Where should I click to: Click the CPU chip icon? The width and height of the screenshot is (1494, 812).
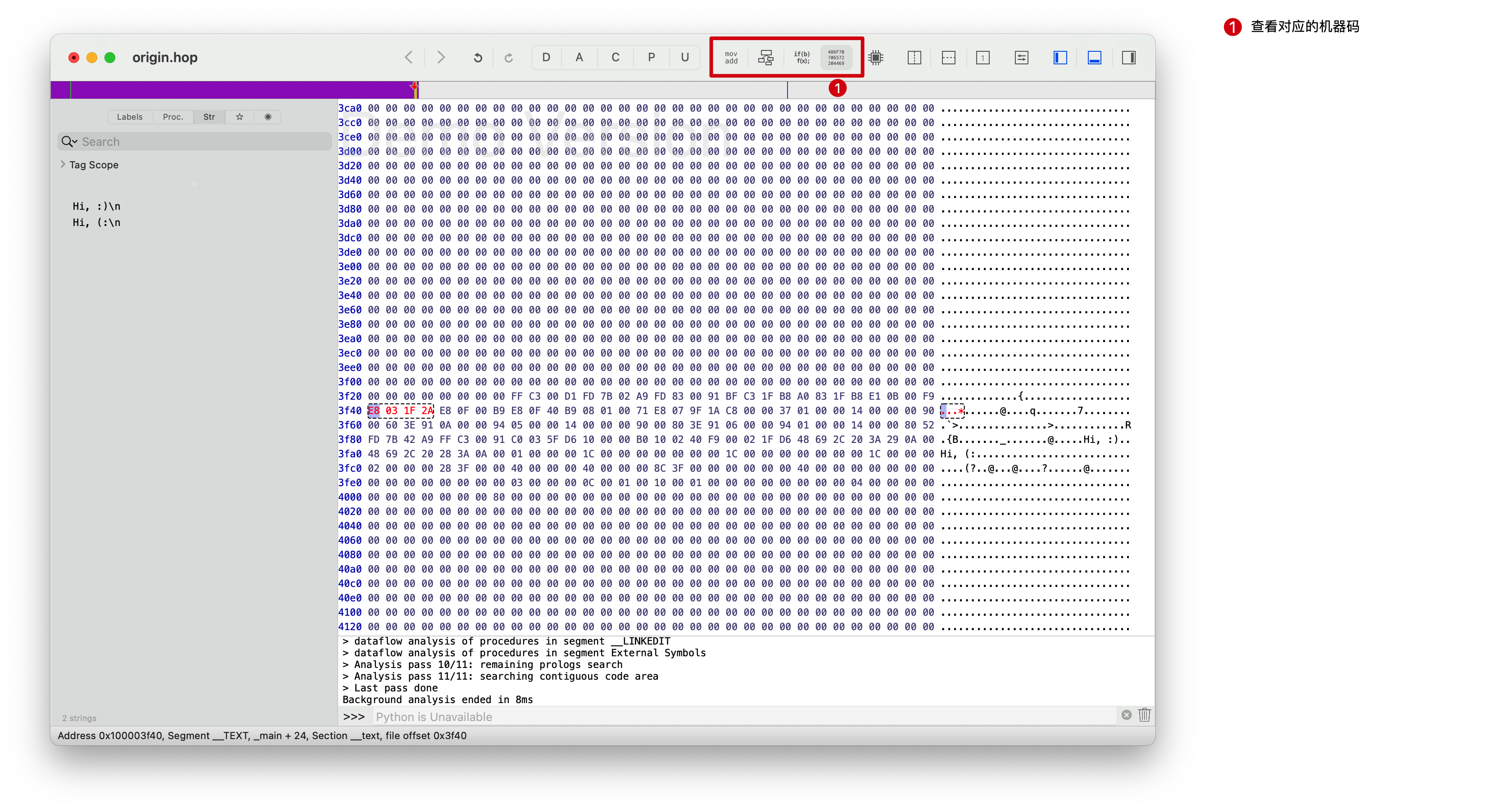(876, 57)
